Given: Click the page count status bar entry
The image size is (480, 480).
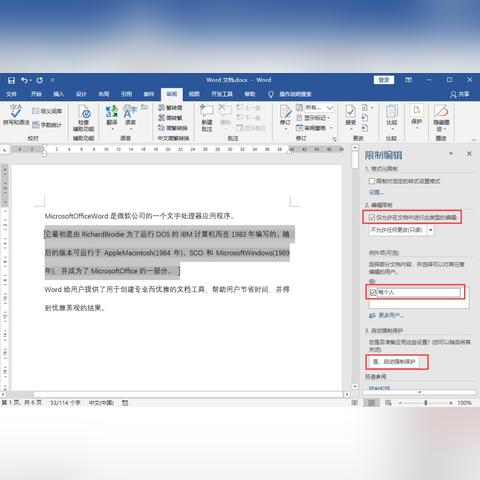Looking at the screenshot, I should [x=22, y=403].
